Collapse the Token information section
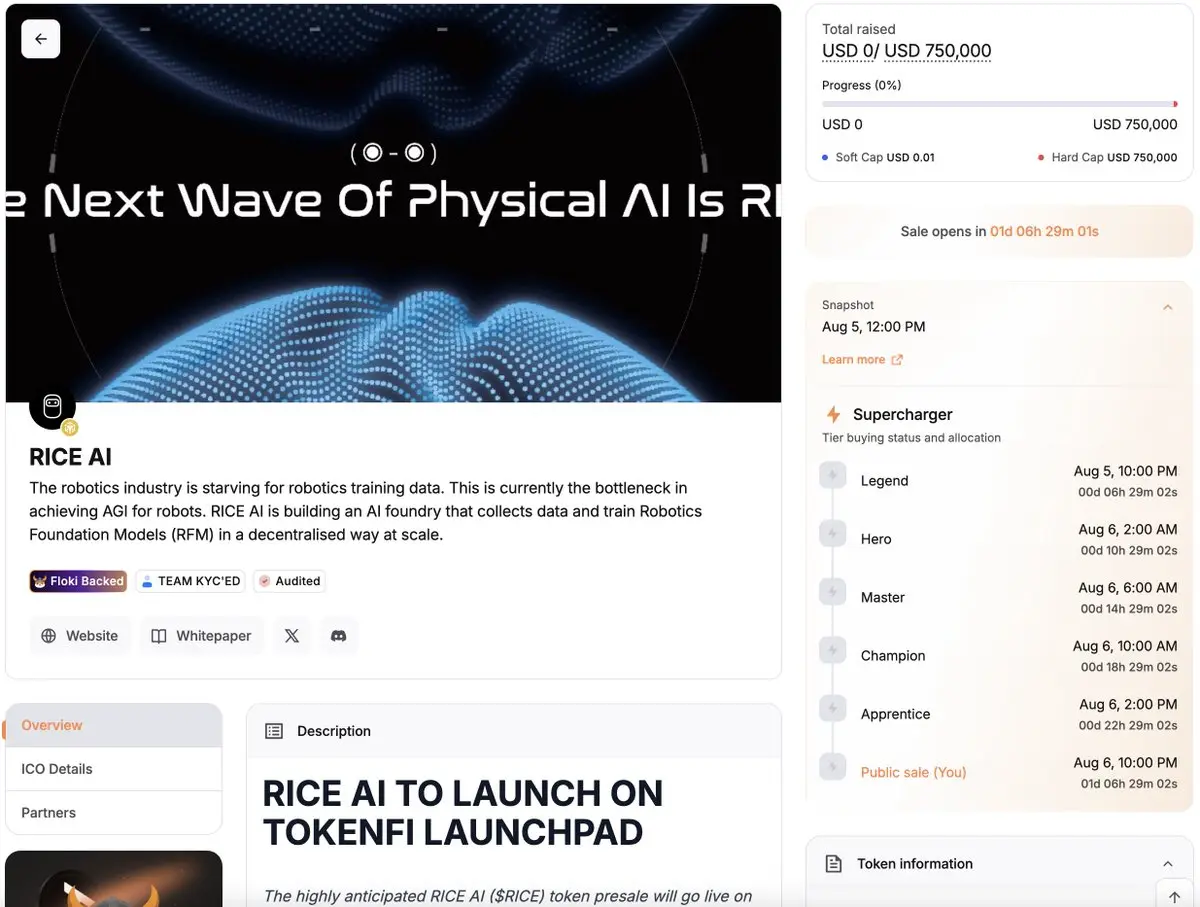Screen dimensions: 1200x907 (1167, 864)
